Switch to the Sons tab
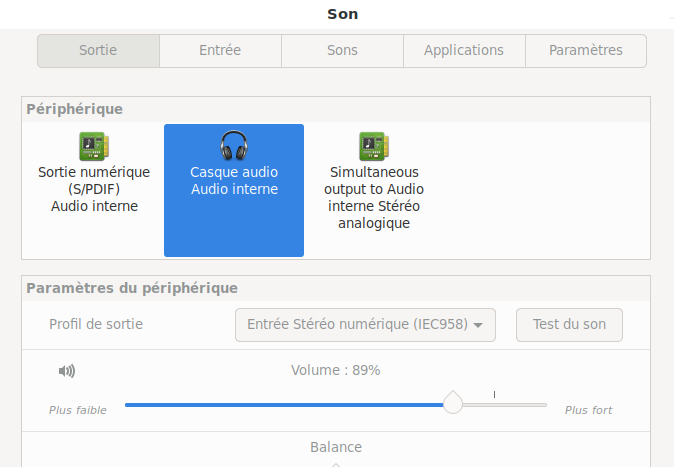 click(x=342, y=50)
